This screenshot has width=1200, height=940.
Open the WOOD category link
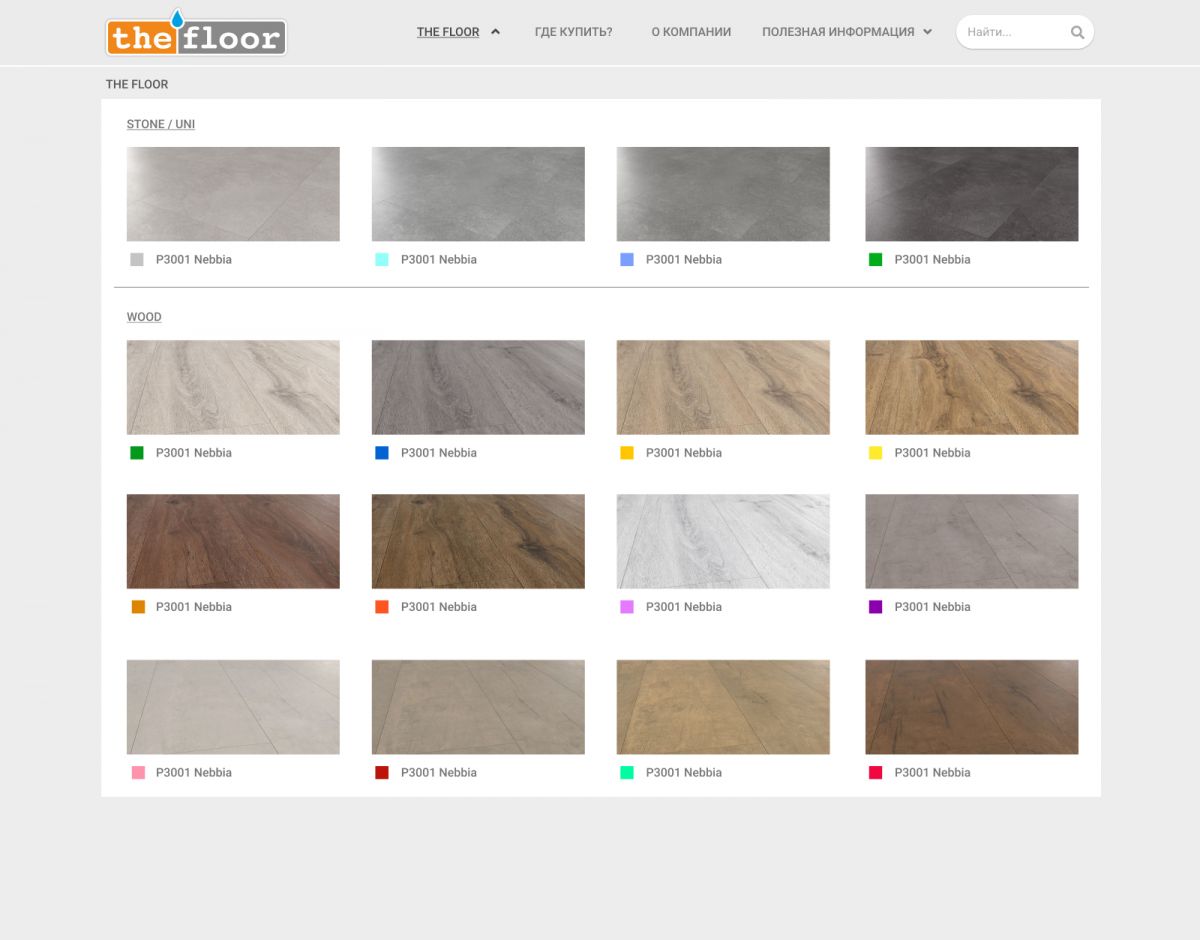coord(144,317)
